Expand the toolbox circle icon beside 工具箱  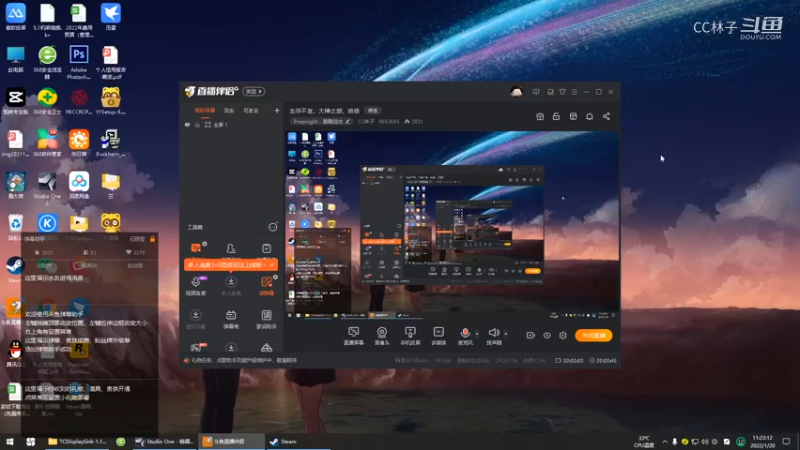point(273,227)
